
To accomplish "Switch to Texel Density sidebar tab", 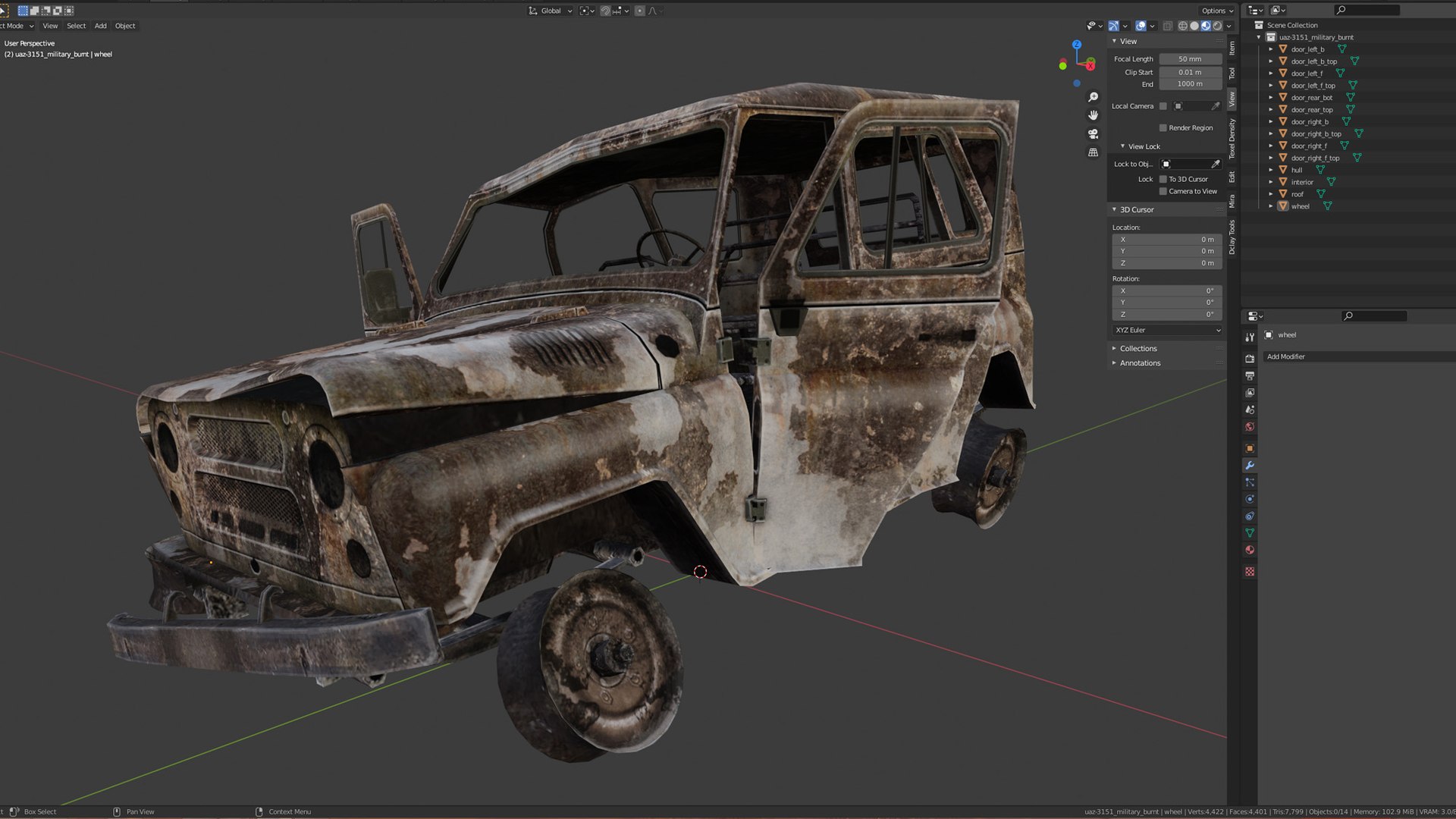I will (1232, 138).
